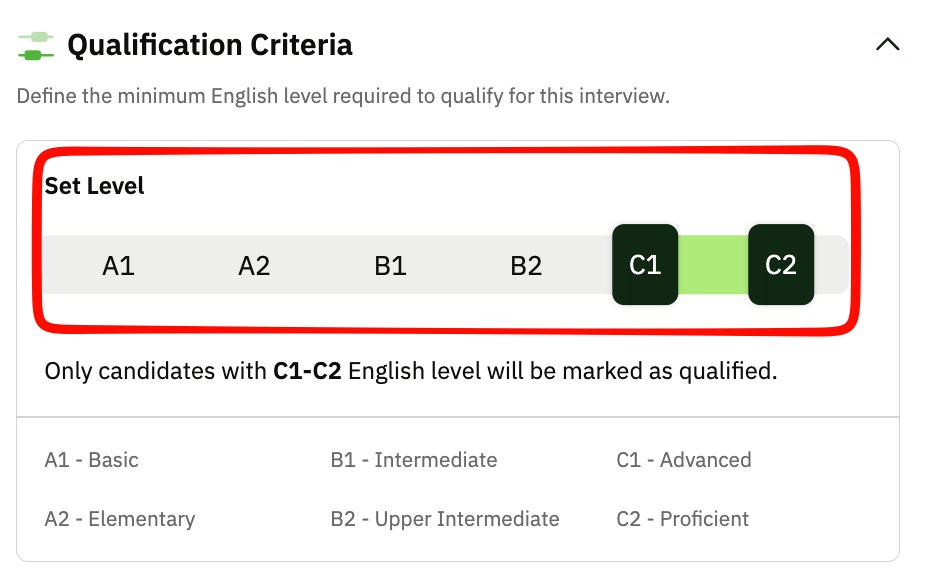The height and width of the screenshot is (572, 932).
Task: Click the Qualification Criteria heading
Action: click(209, 45)
